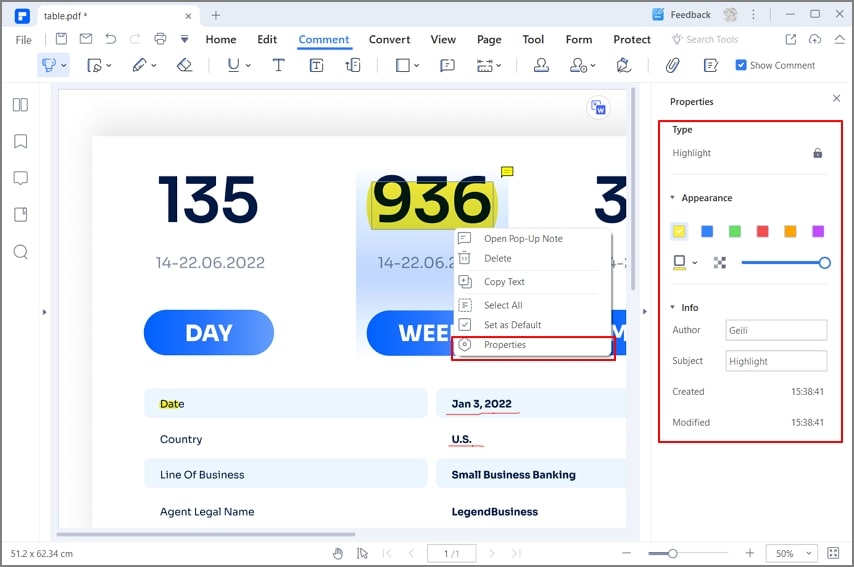This screenshot has height=567, width=854.
Task: Open the Highlight tool dropdown arrow
Action: click(x=64, y=66)
